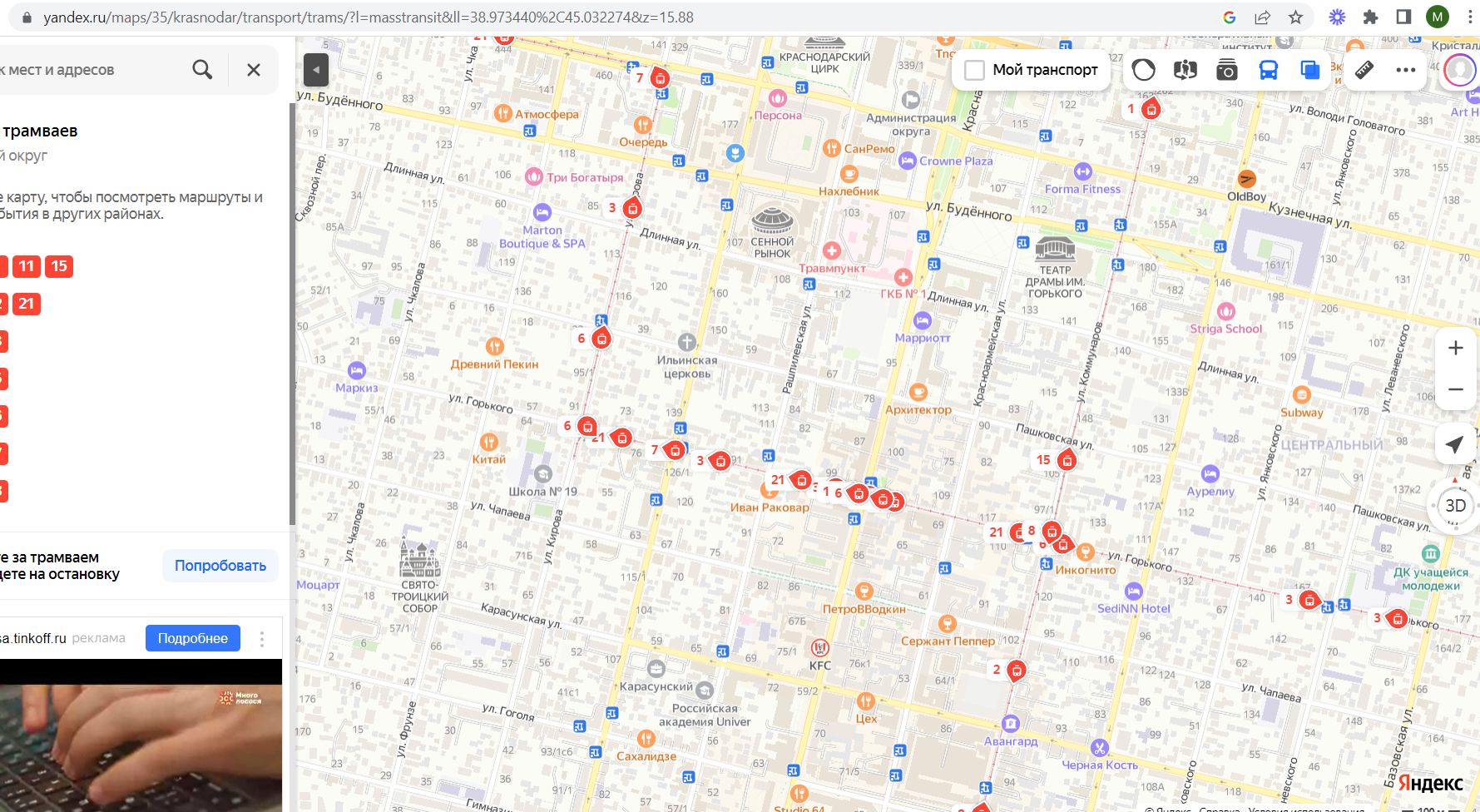Click the traffic circle icon
1480x812 pixels.
[1144, 71]
